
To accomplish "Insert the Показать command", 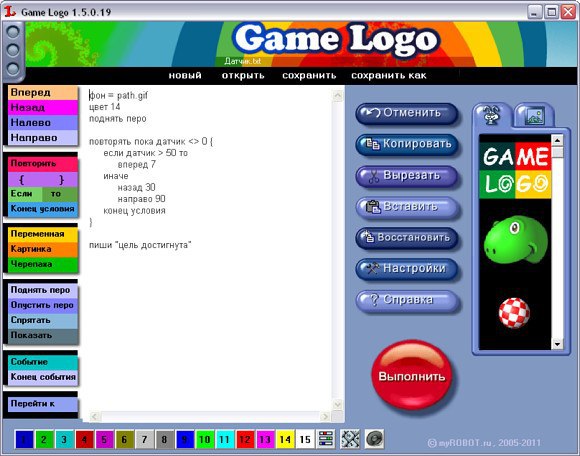I will click(43, 336).
